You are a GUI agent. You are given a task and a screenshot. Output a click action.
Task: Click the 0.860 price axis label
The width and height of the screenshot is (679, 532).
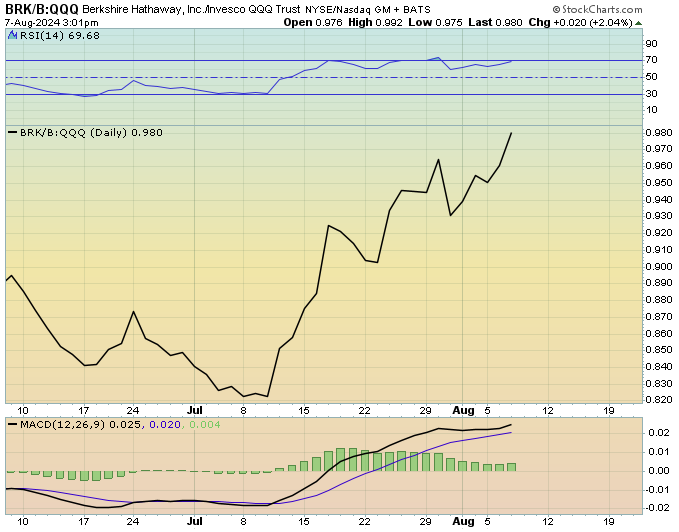659,333
